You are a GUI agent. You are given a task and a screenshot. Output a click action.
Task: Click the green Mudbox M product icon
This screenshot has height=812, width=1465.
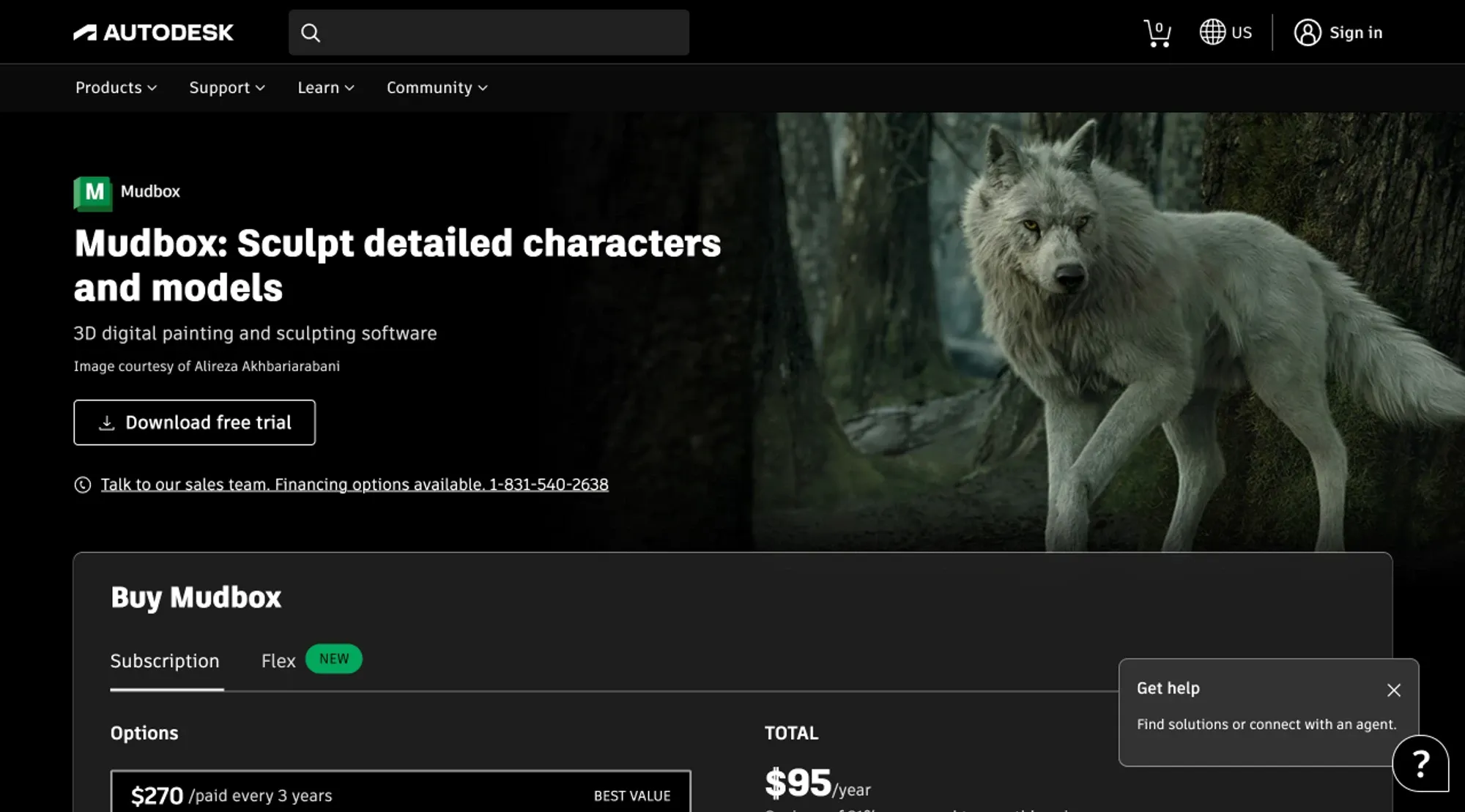coord(93,193)
